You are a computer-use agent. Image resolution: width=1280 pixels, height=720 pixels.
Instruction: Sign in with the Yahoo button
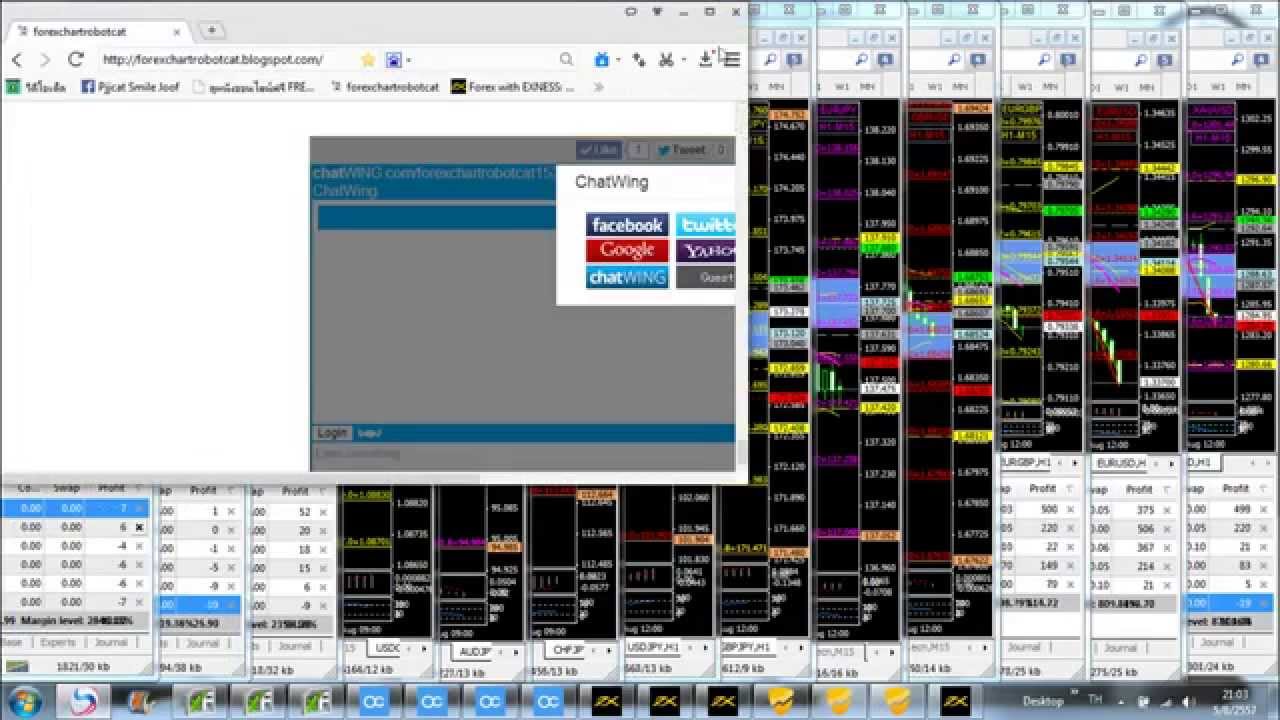[706, 250]
